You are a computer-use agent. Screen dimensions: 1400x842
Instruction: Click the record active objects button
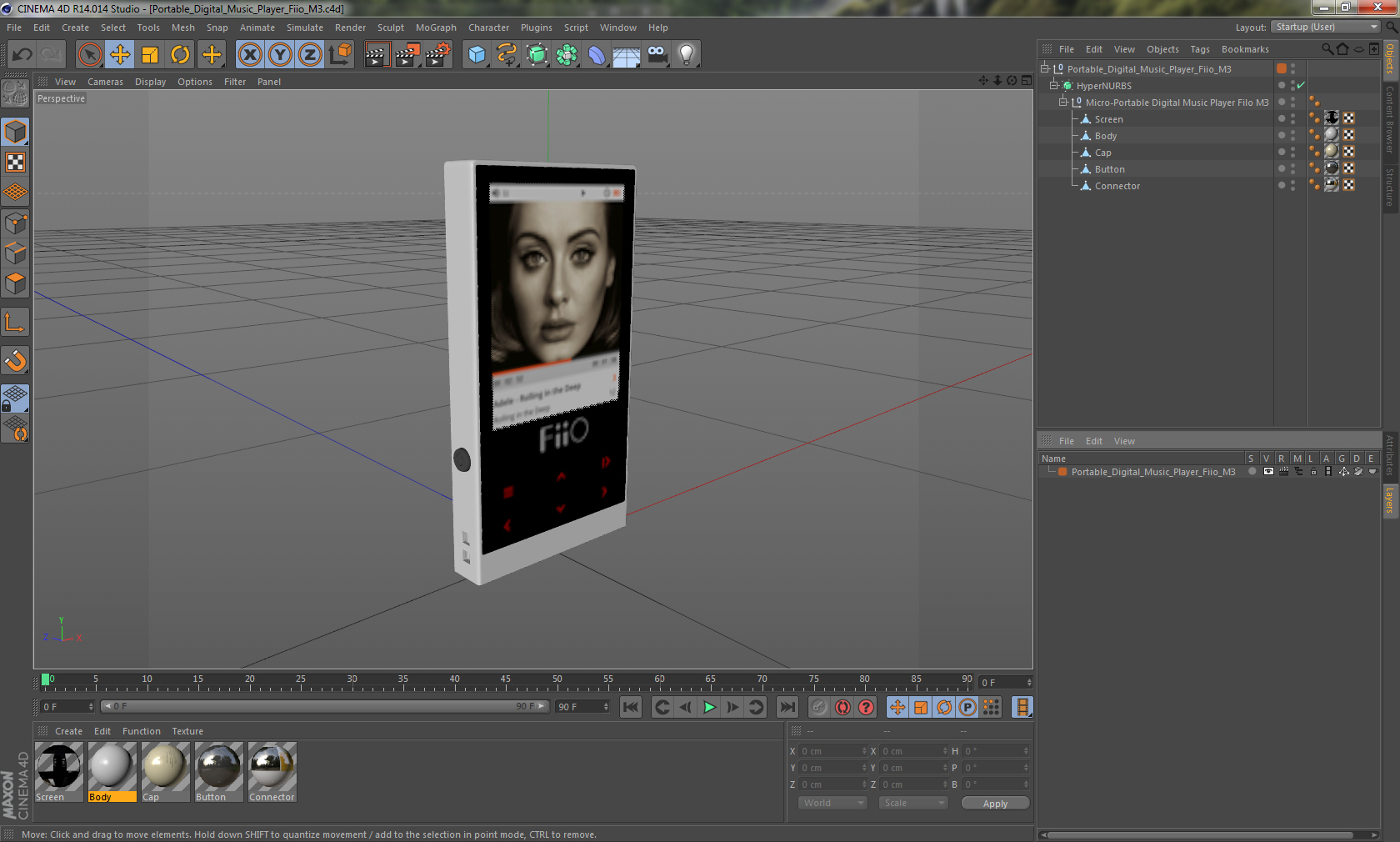click(819, 707)
